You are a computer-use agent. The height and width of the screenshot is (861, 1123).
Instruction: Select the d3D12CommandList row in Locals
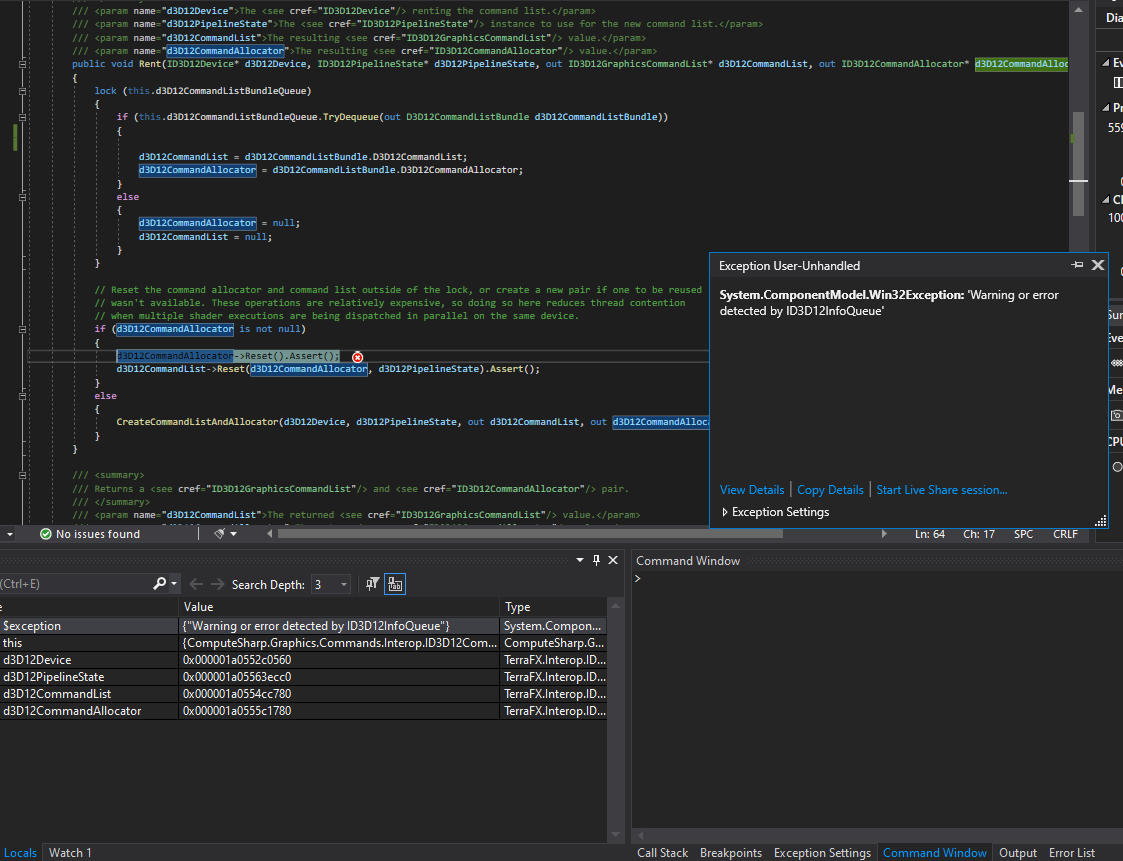(304, 694)
